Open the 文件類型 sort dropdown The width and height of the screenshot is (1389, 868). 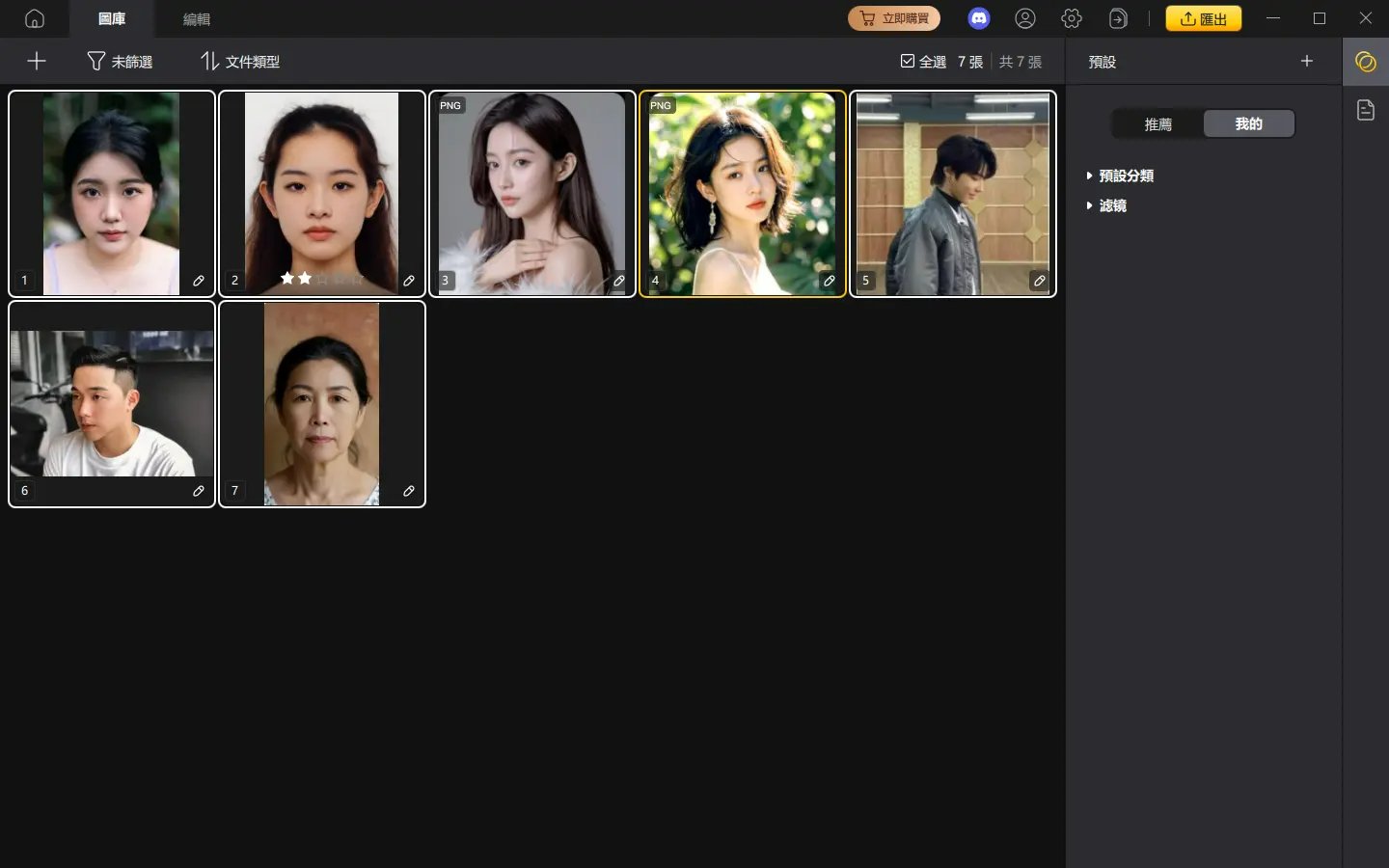[240, 62]
